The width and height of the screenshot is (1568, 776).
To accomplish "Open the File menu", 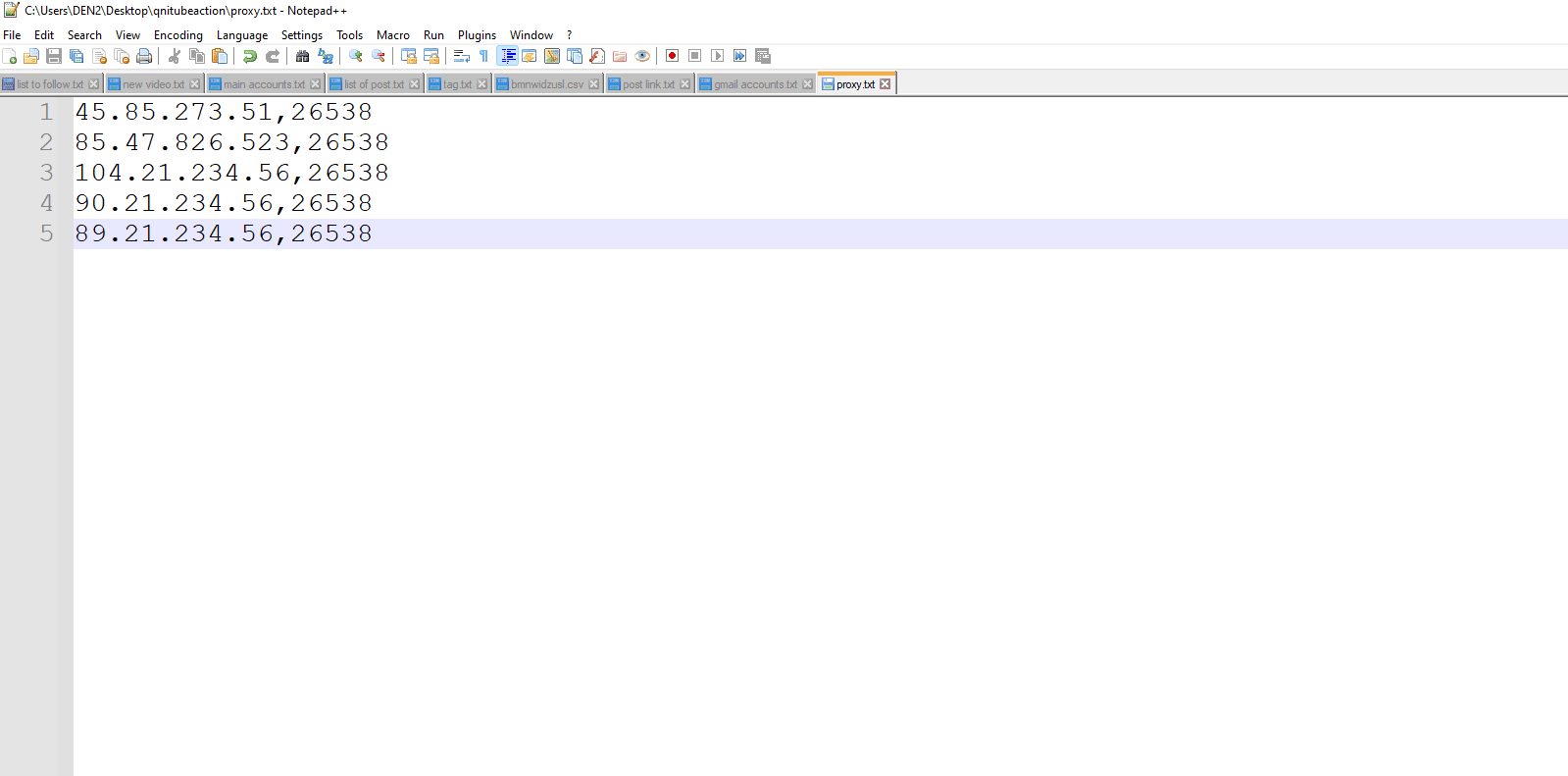I will [x=12, y=35].
